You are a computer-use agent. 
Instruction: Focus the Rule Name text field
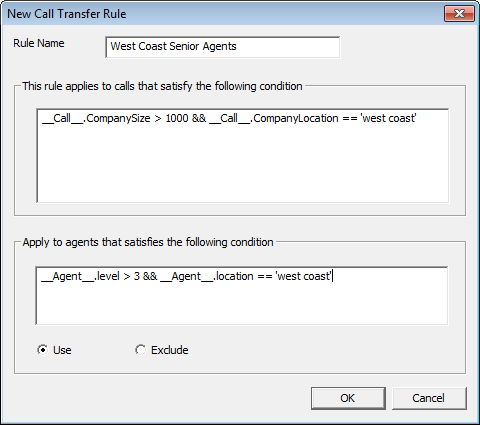click(x=223, y=47)
